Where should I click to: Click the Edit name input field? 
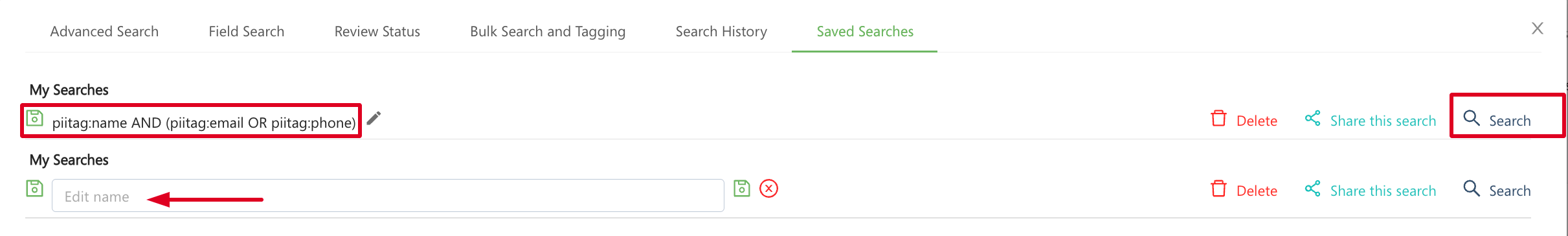pos(388,195)
